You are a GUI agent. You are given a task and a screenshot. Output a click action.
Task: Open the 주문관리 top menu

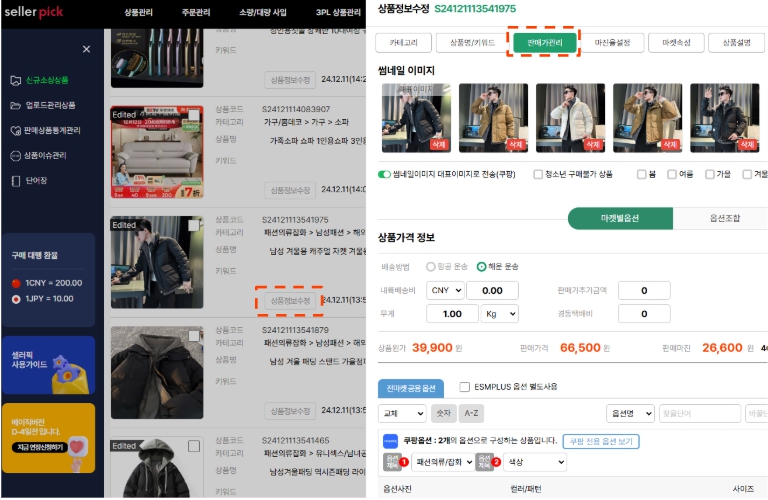point(209,12)
